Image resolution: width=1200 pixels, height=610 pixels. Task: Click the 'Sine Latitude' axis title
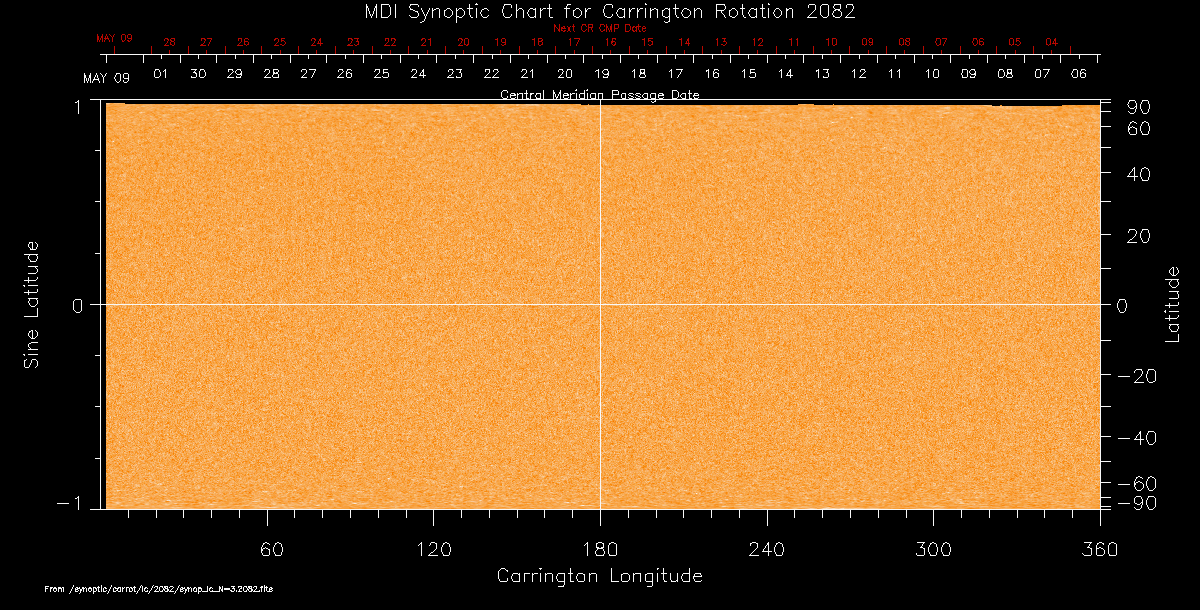point(32,304)
